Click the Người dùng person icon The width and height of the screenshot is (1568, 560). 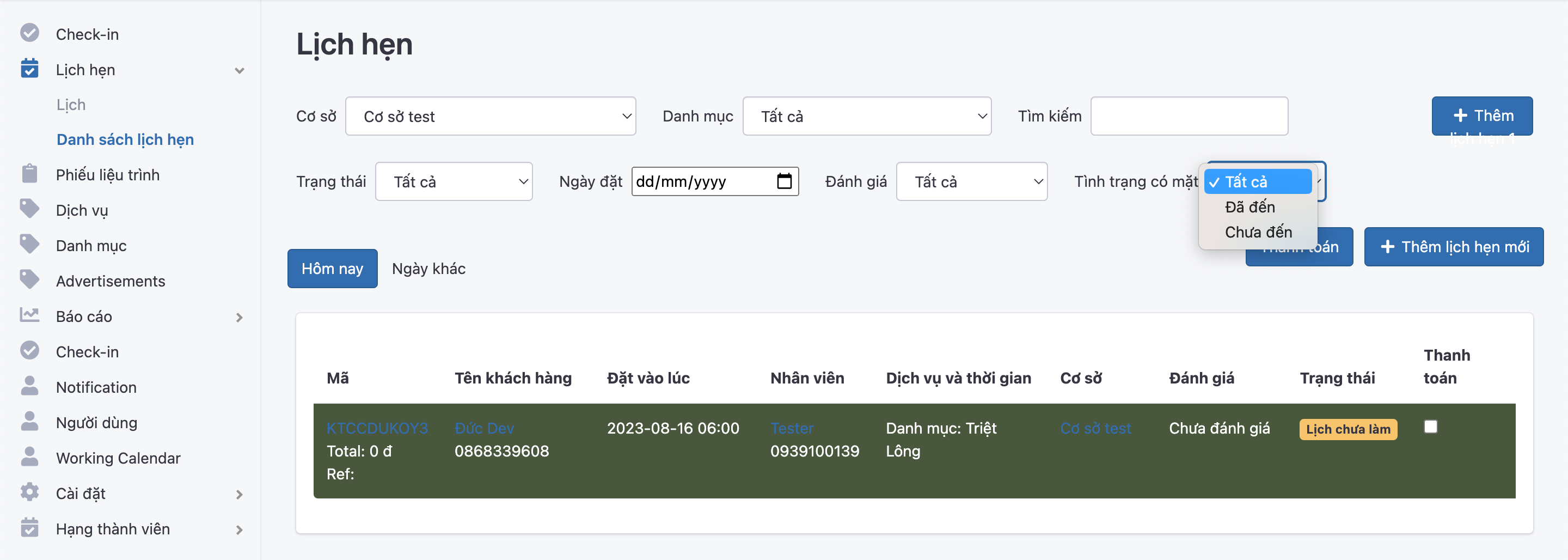(x=29, y=422)
